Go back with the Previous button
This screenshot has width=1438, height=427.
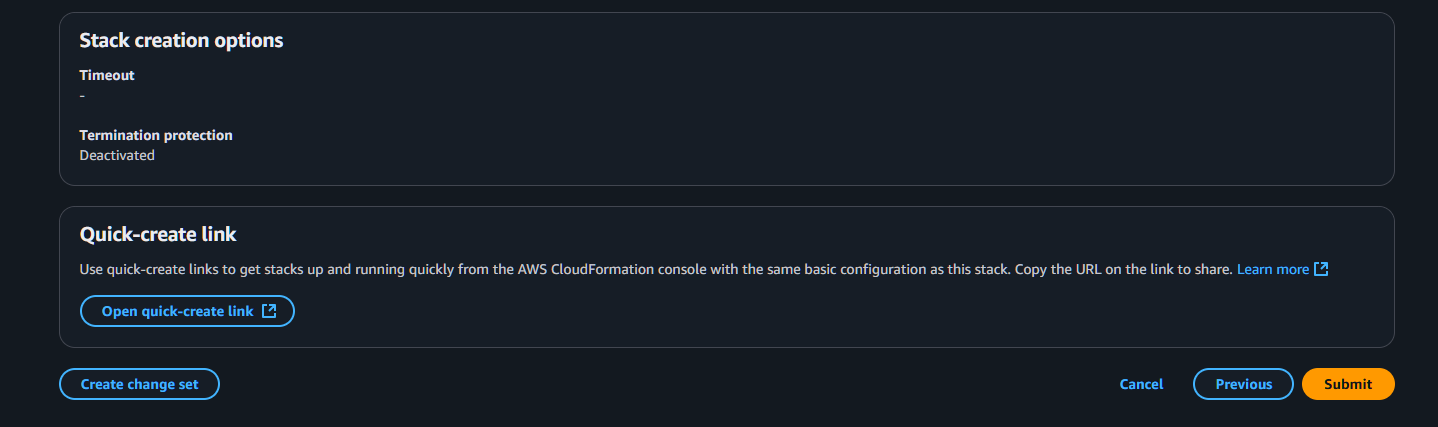[x=1243, y=384]
